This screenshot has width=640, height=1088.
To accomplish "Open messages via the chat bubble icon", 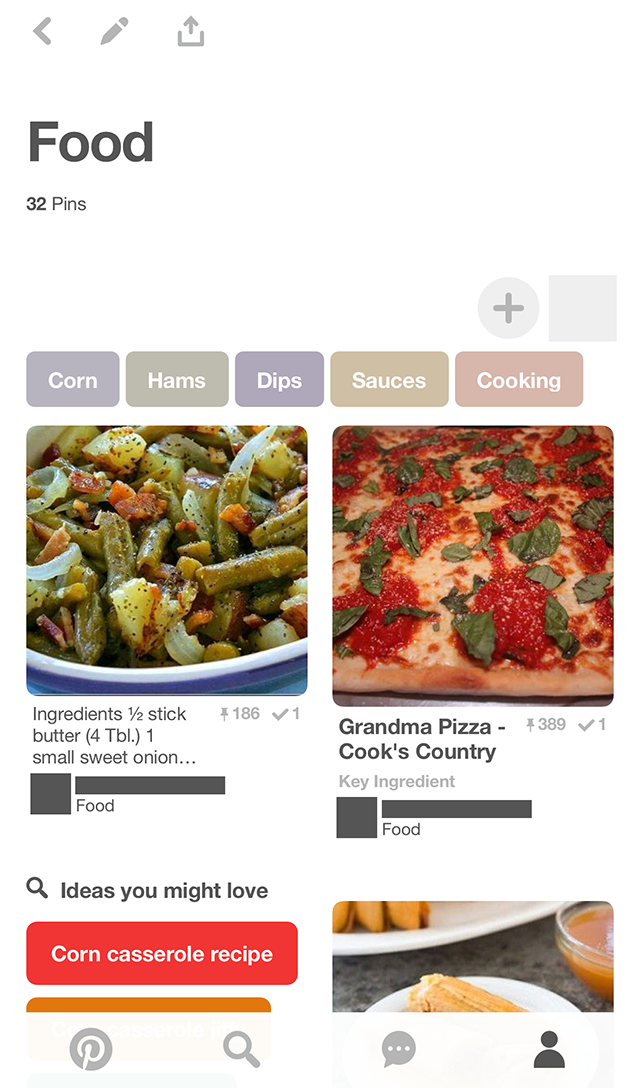I will coord(397,1048).
